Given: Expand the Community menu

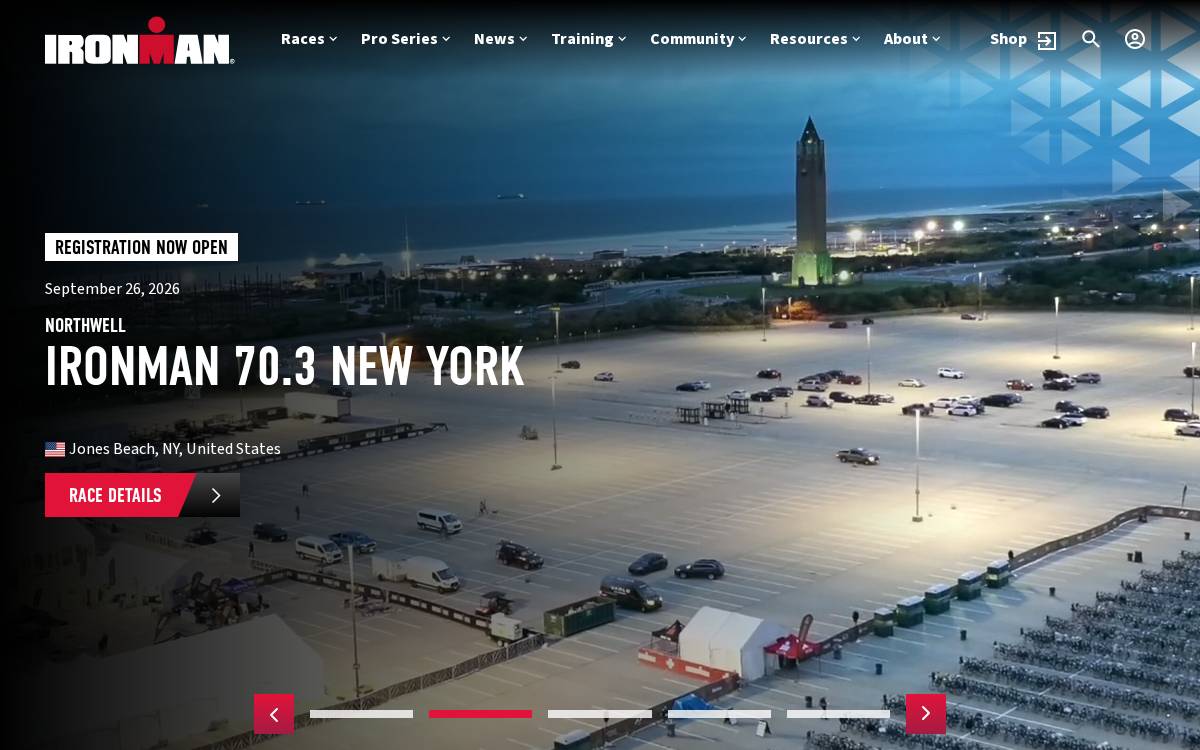Looking at the screenshot, I should coord(699,39).
